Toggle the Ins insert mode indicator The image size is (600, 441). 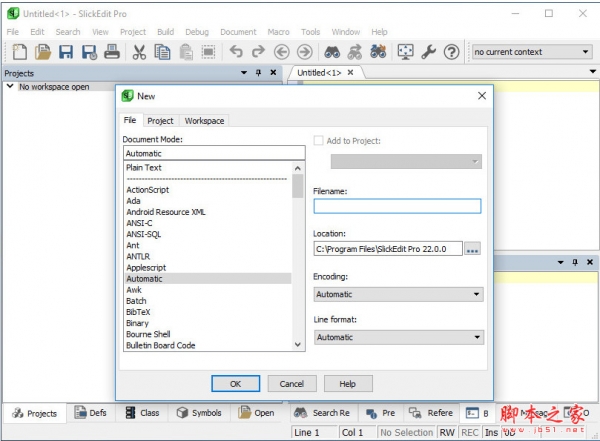click(x=491, y=432)
